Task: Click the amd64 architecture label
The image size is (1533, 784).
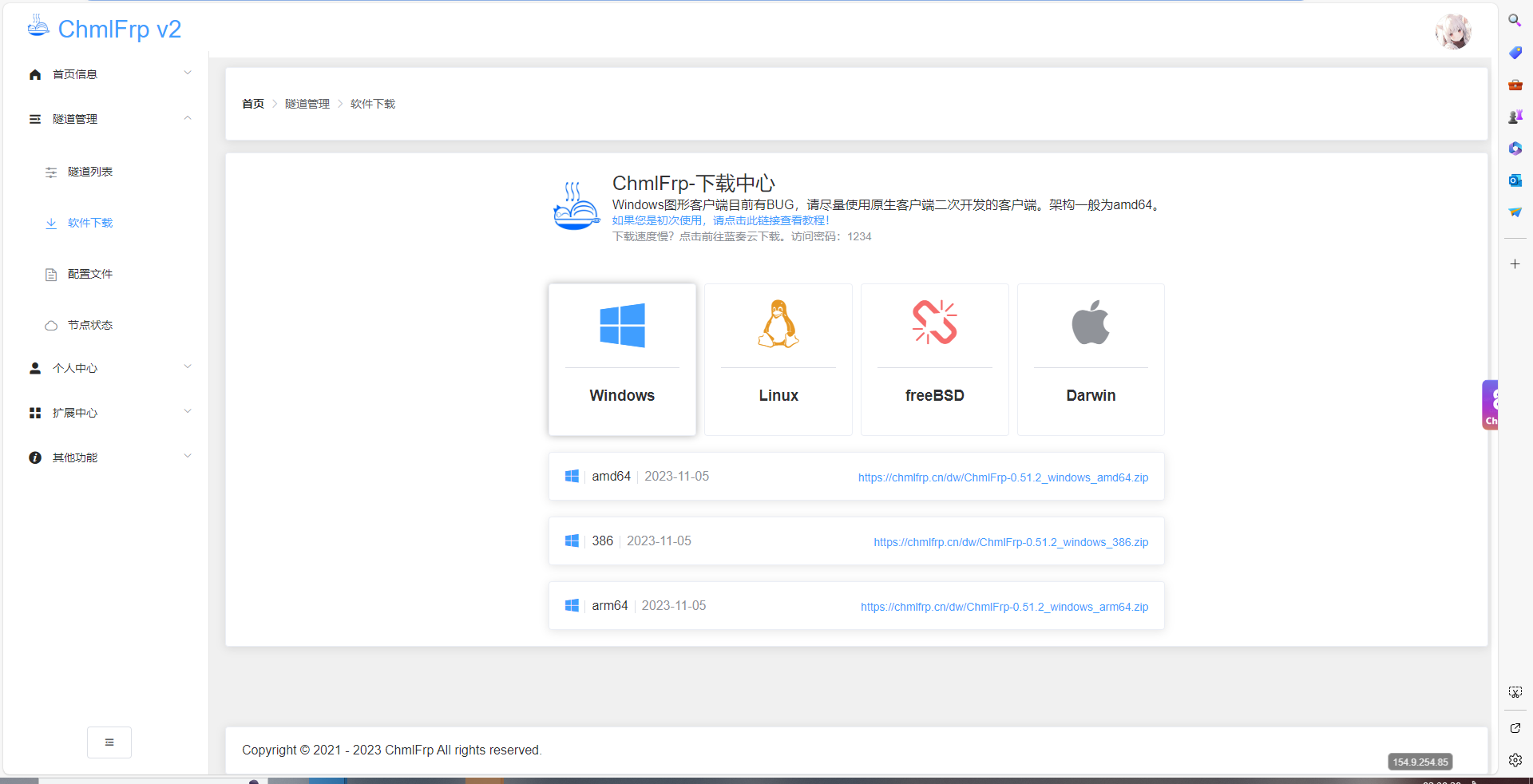Action: tap(611, 477)
